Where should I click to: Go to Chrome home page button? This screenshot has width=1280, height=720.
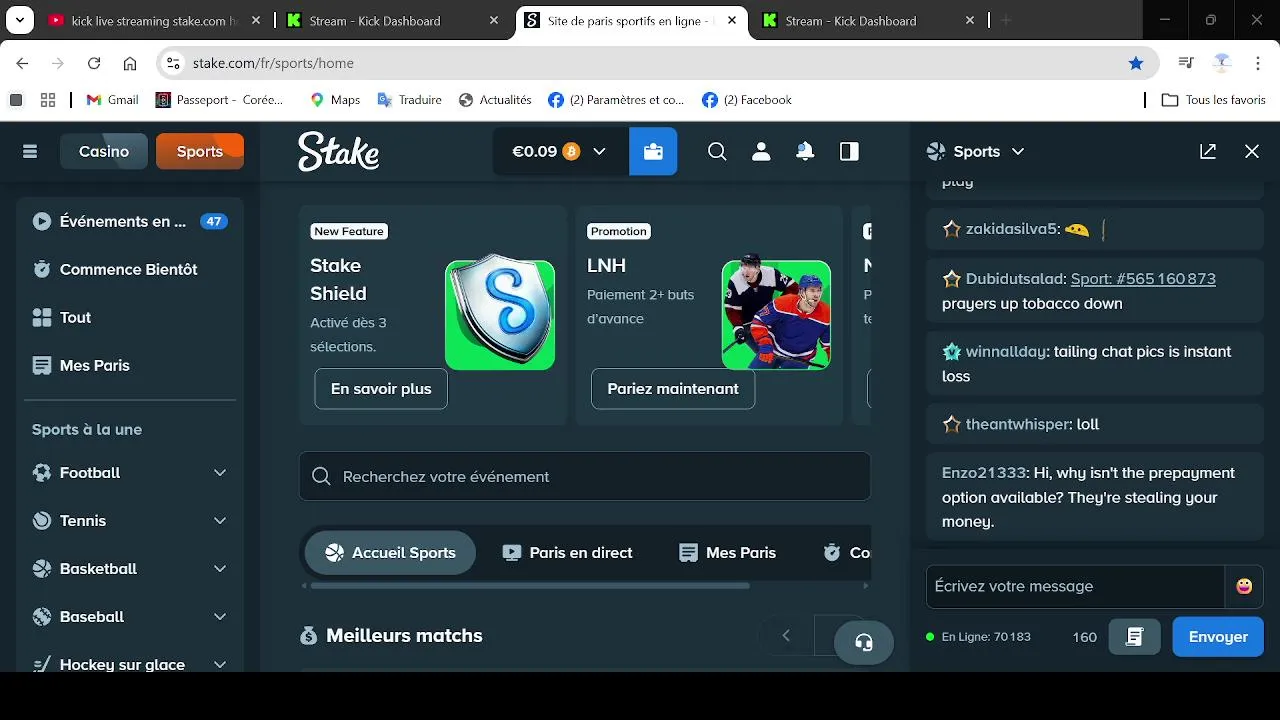coord(130,63)
